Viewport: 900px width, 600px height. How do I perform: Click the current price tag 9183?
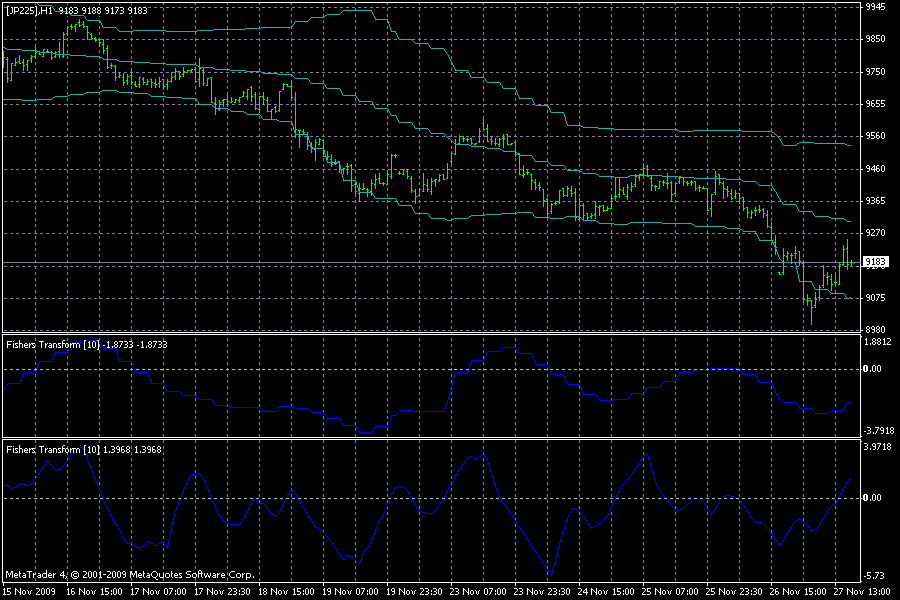[x=876, y=262]
